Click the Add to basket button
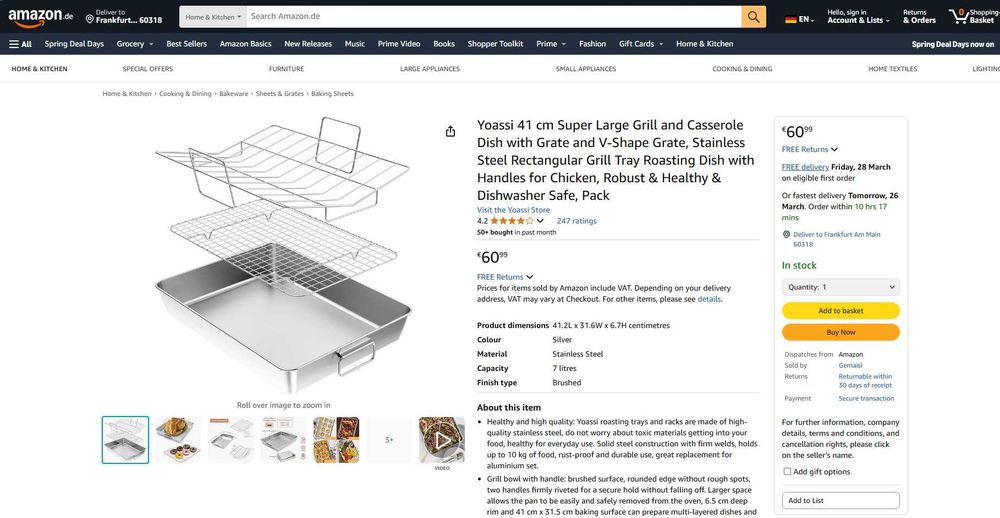1000x518 pixels. click(x=840, y=311)
